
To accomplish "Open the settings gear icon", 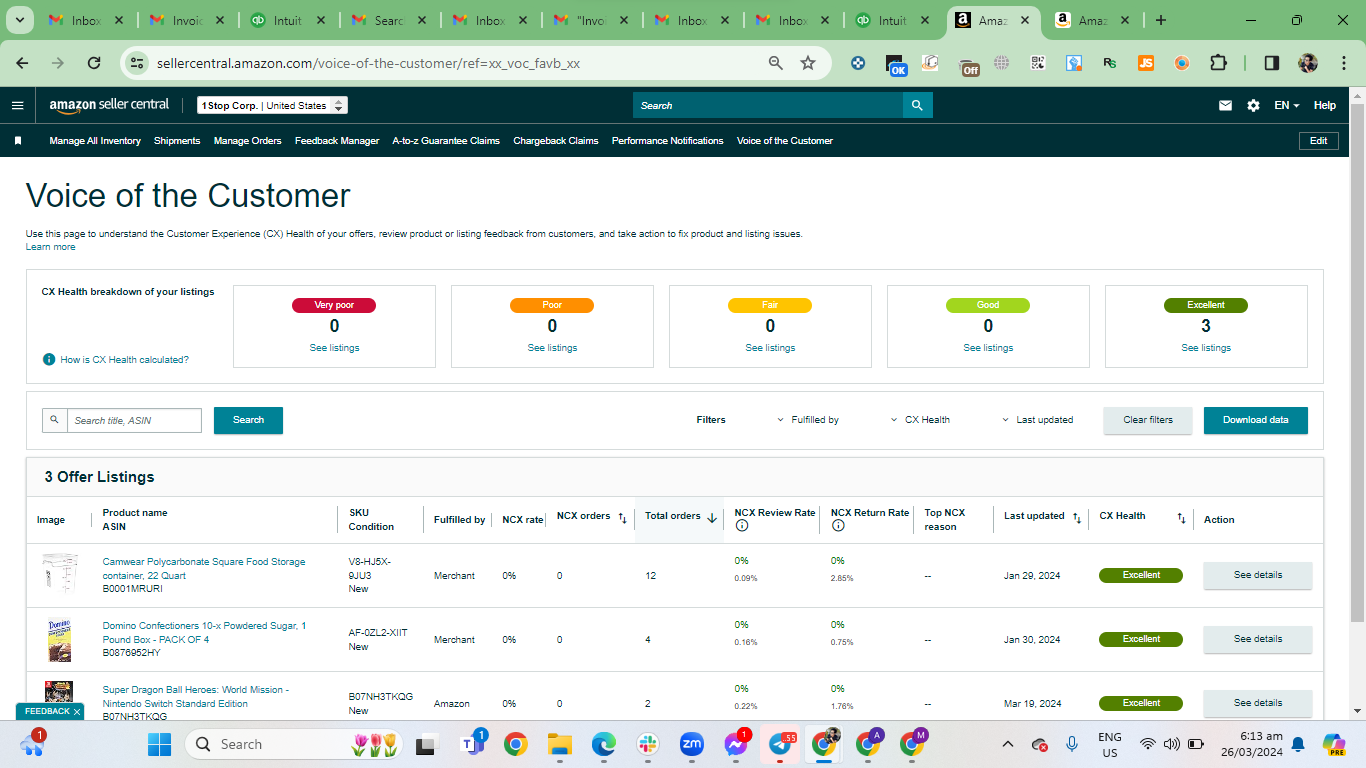I will pos(1253,105).
